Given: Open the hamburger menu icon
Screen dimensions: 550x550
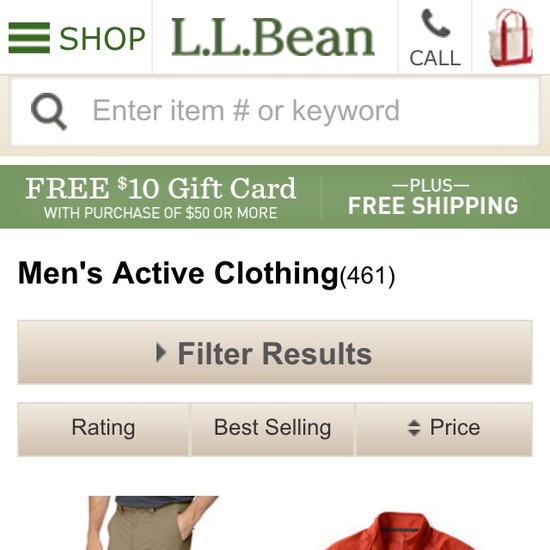Looking at the screenshot, I should pyautogui.click(x=29, y=38).
